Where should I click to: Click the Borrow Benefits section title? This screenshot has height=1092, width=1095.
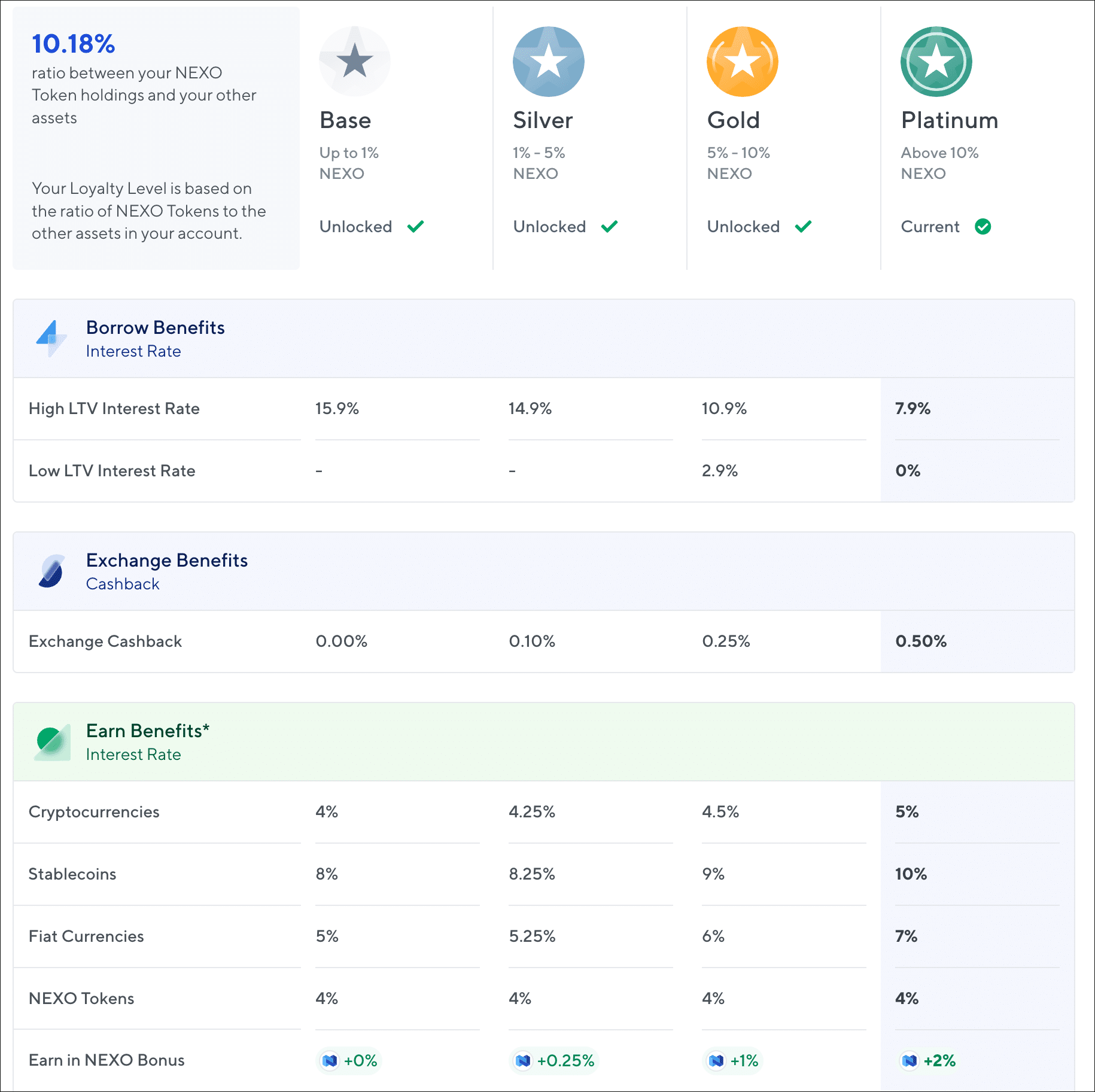click(x=156, y=327)
